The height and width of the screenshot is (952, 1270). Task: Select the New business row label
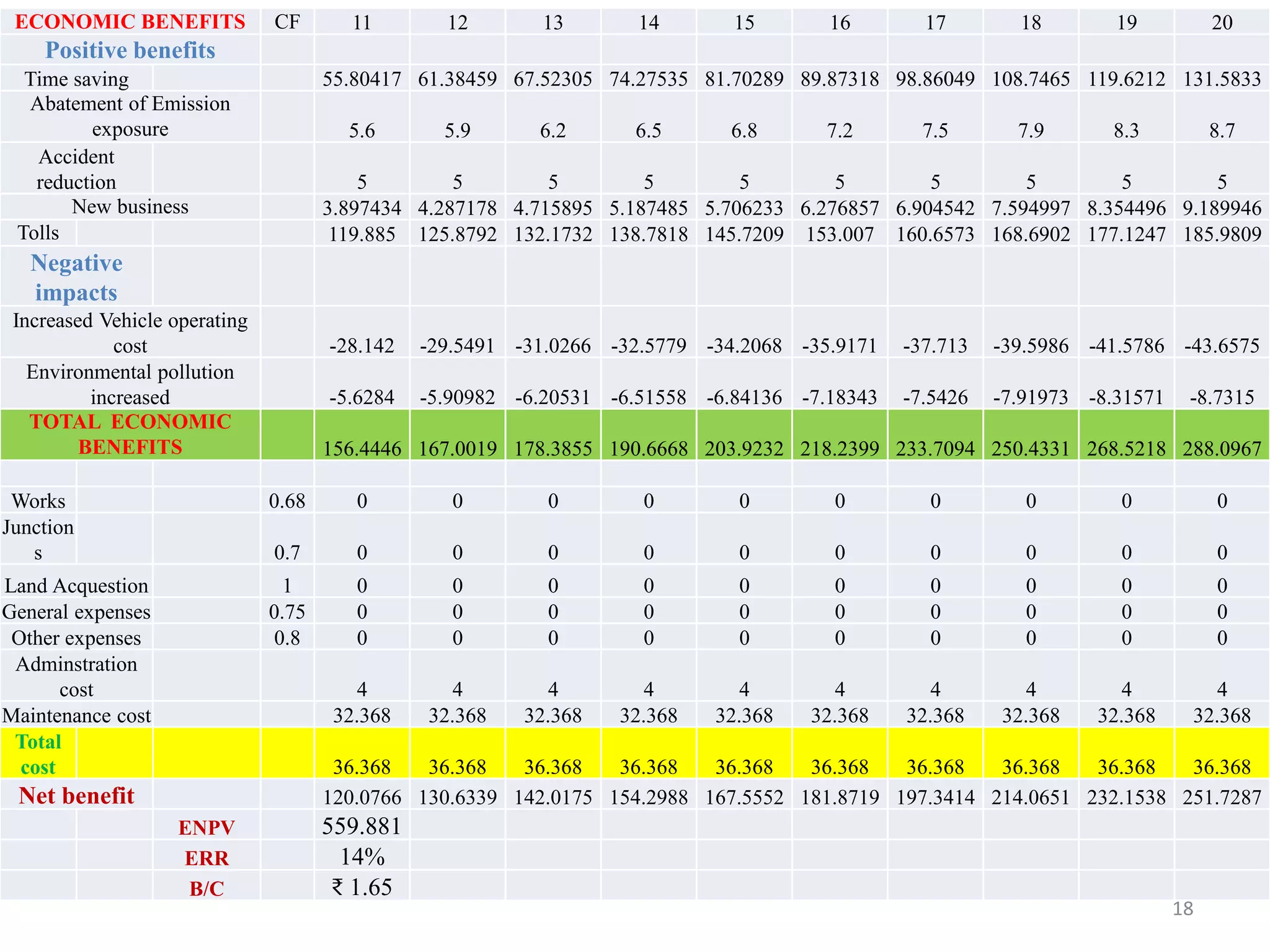click(x=130, y=207)
